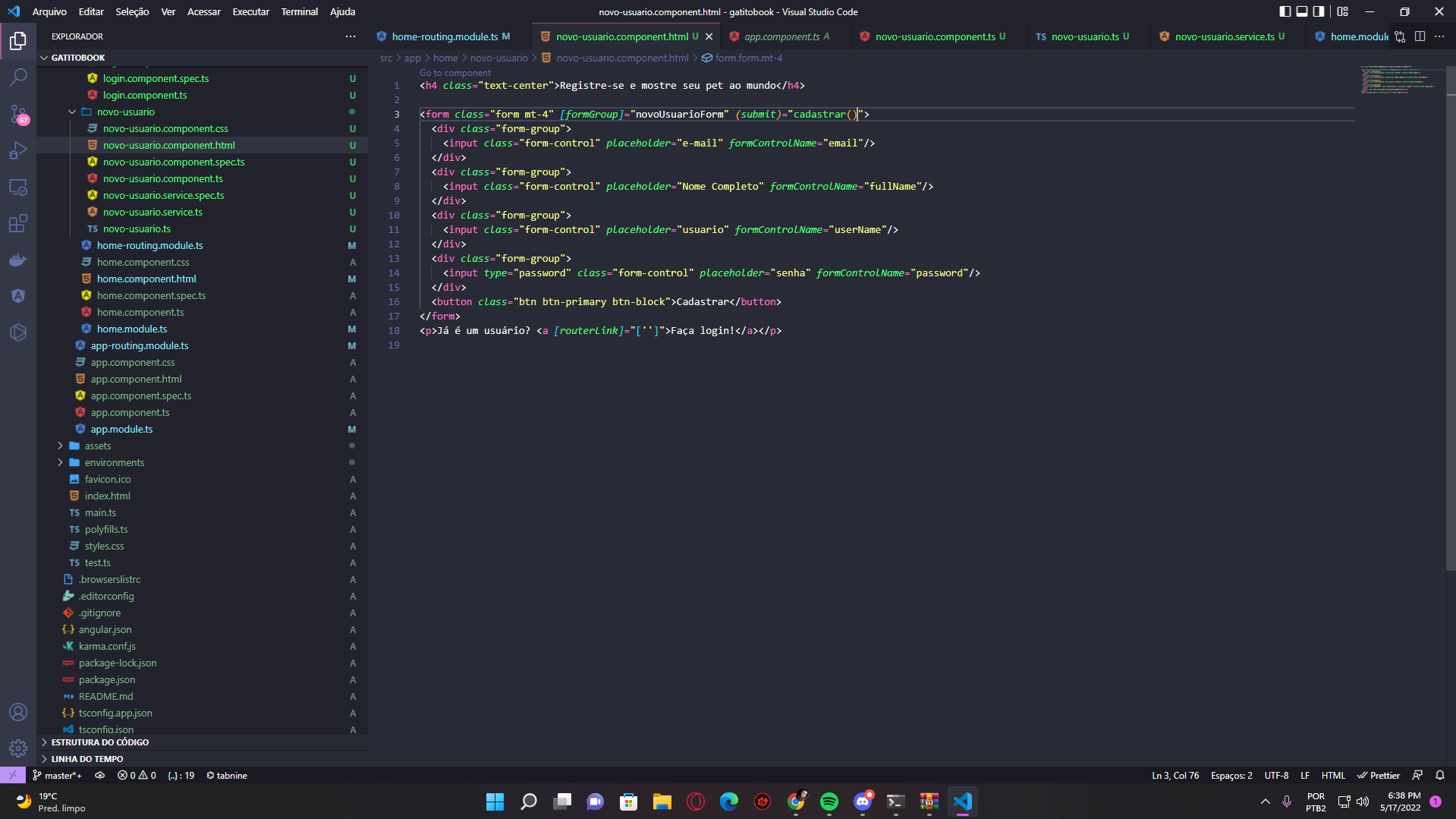Open the Remote Explorer view
Image resolution: width=1456 pixels, height=819 pixels.
click(x=18, y=187)
